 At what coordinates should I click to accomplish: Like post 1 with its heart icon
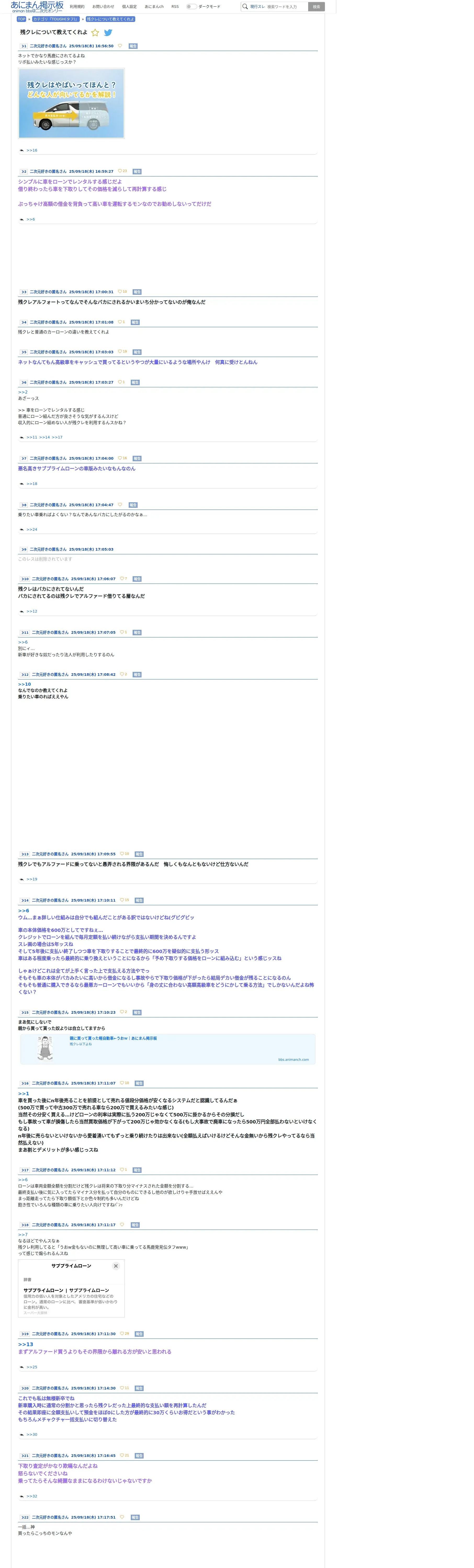120,46
